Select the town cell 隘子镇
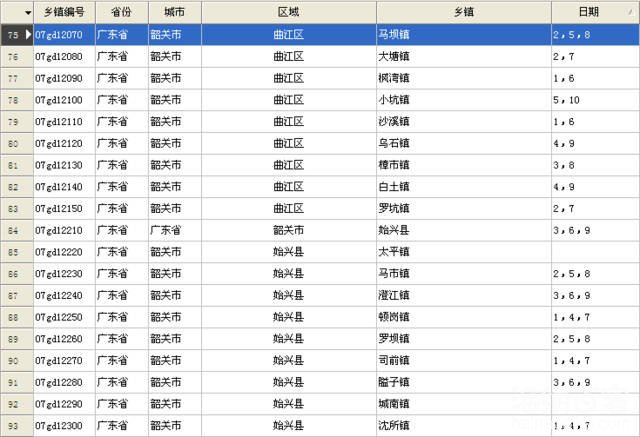 click(x=464, y=383)
